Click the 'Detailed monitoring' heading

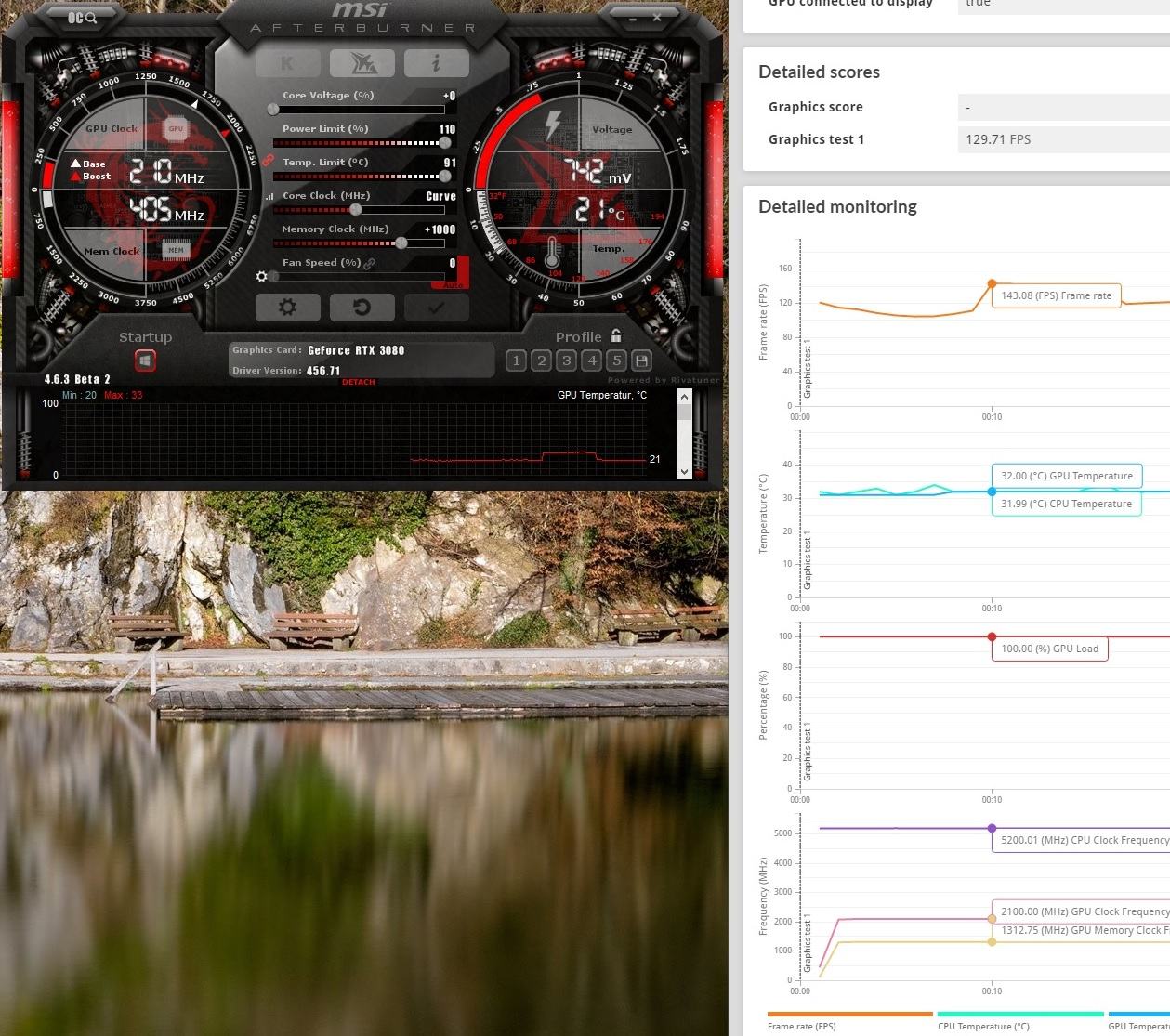point(837,206)
